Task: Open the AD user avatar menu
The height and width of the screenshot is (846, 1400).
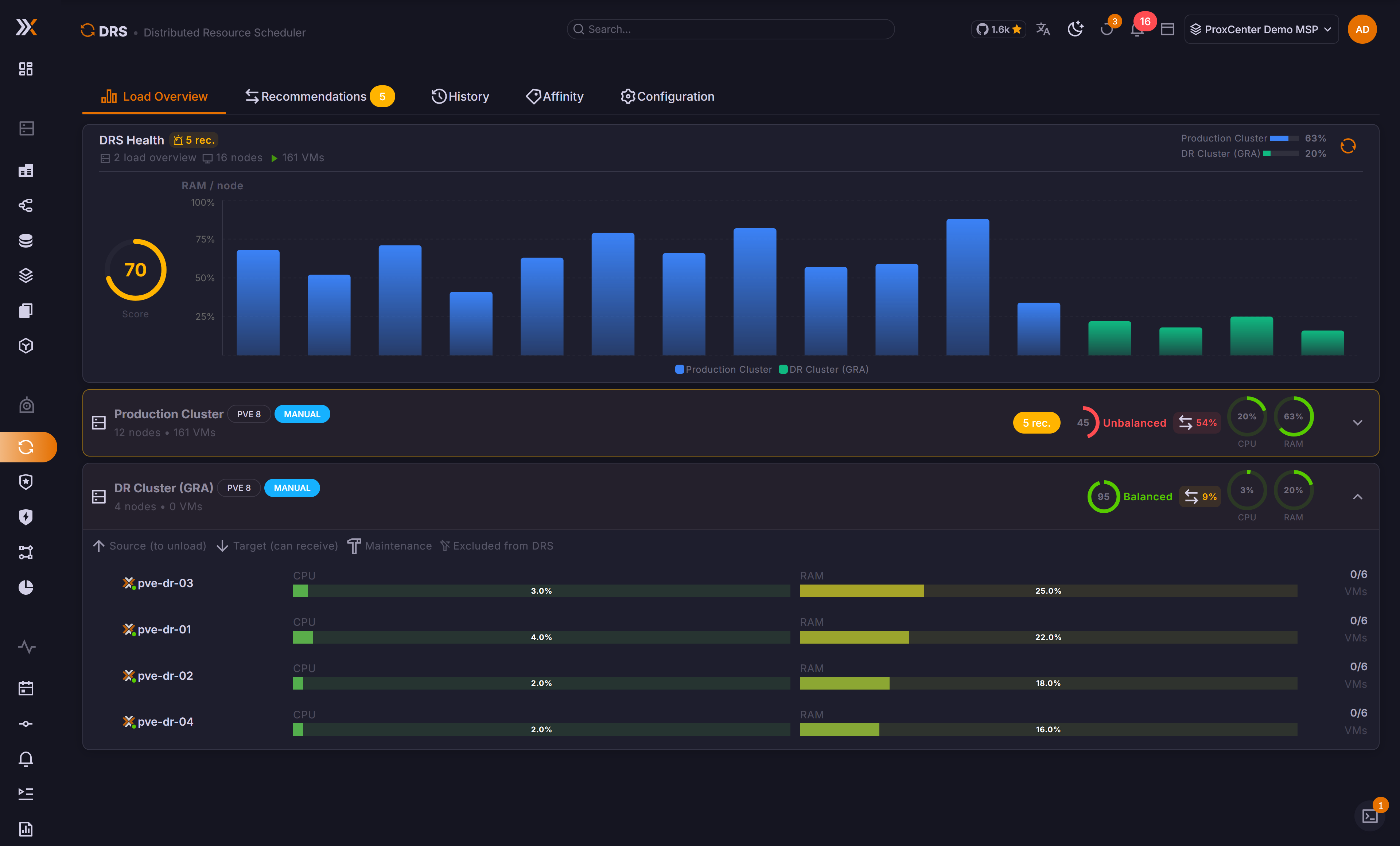Action: [x=1362, y=29]
